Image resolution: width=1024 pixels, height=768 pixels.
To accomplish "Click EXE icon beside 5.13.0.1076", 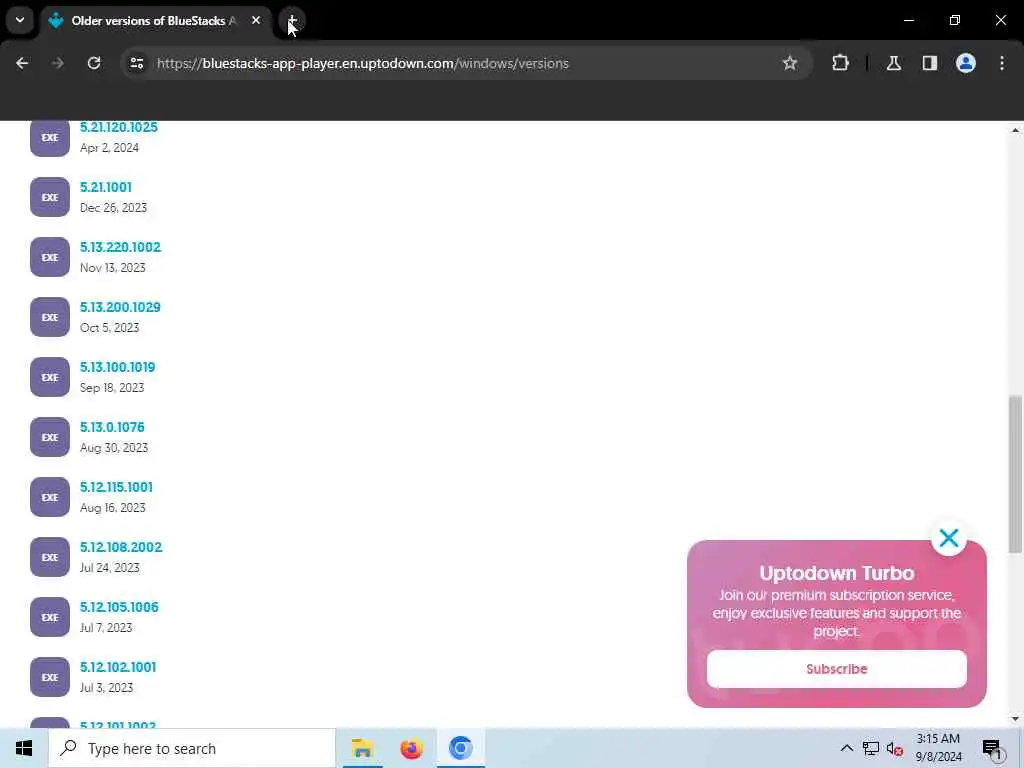I will click(x=50, y=438).
